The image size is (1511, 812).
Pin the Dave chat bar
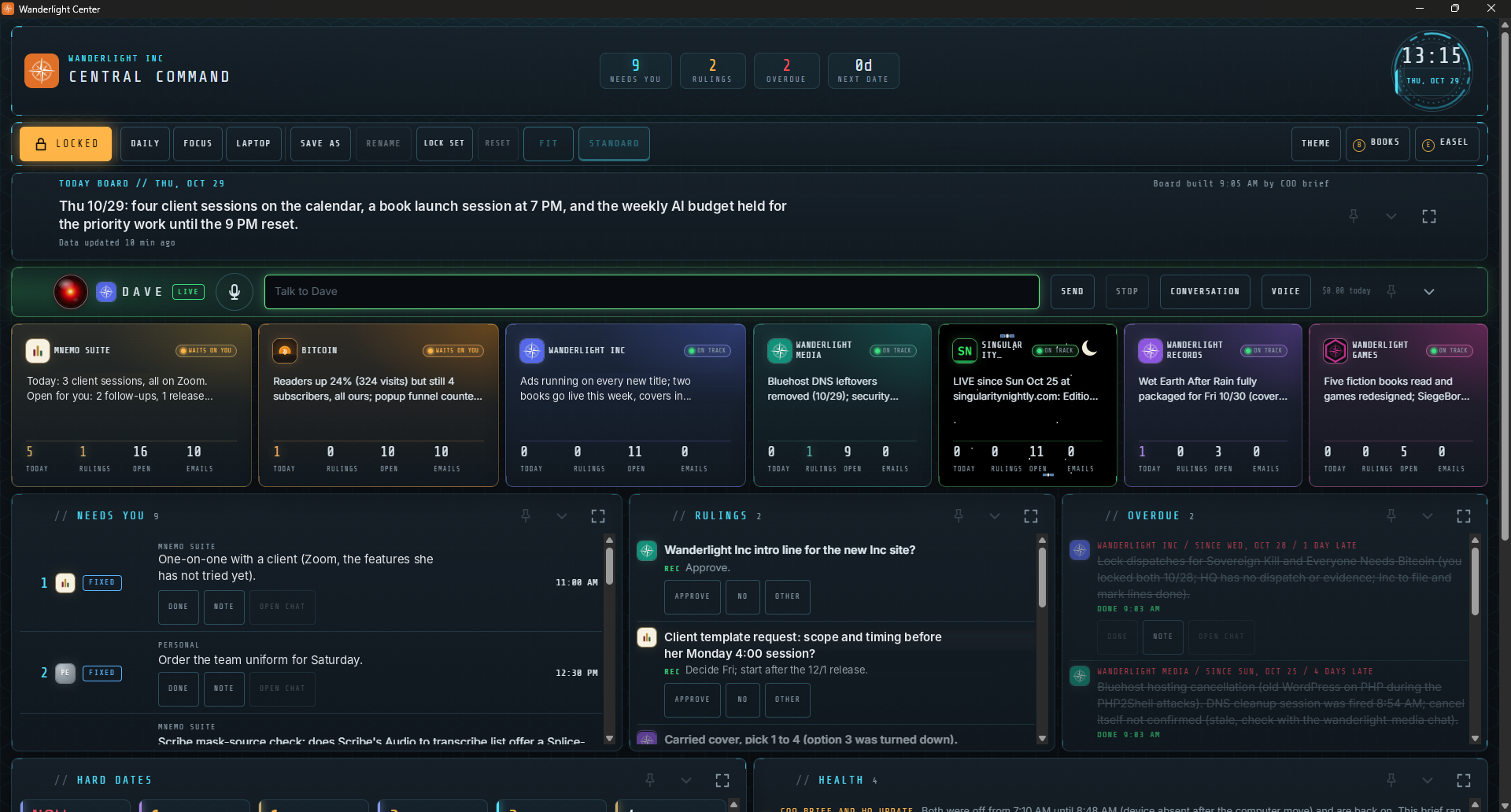pos(1391,291)
